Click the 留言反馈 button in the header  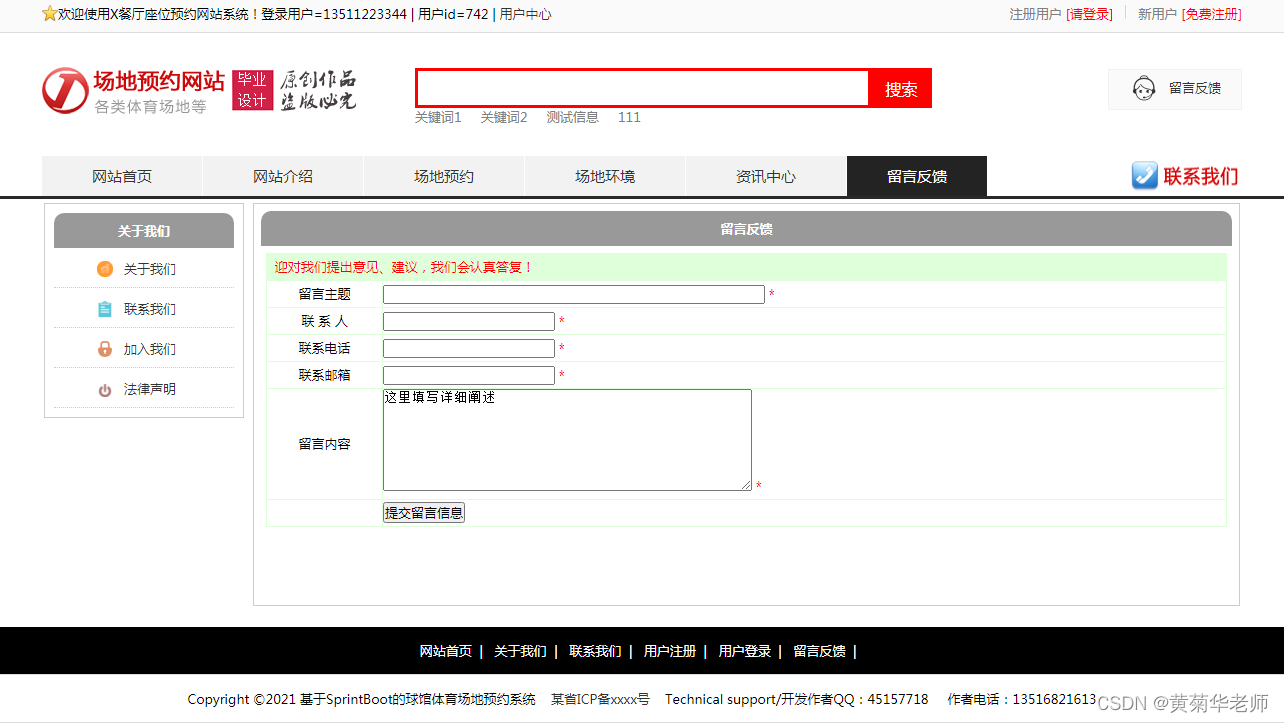[1175, 89]
